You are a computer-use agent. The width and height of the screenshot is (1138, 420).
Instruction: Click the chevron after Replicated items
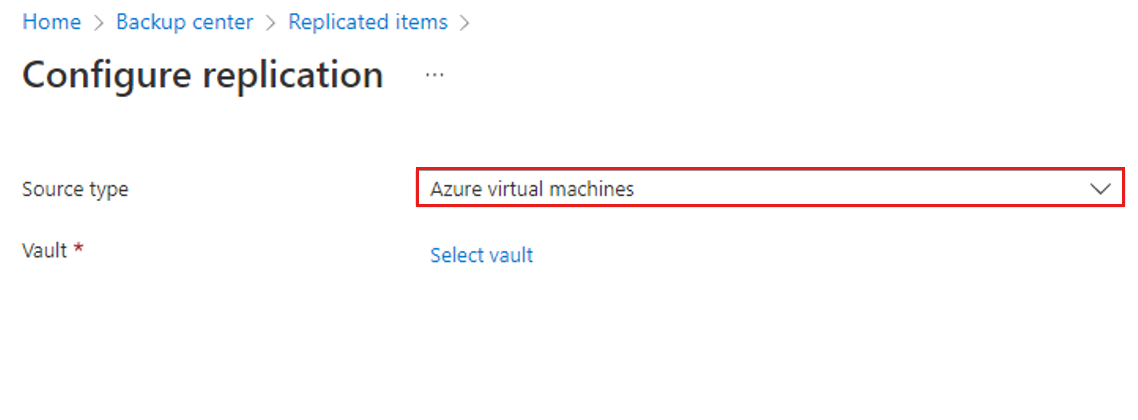click(465, 23)
